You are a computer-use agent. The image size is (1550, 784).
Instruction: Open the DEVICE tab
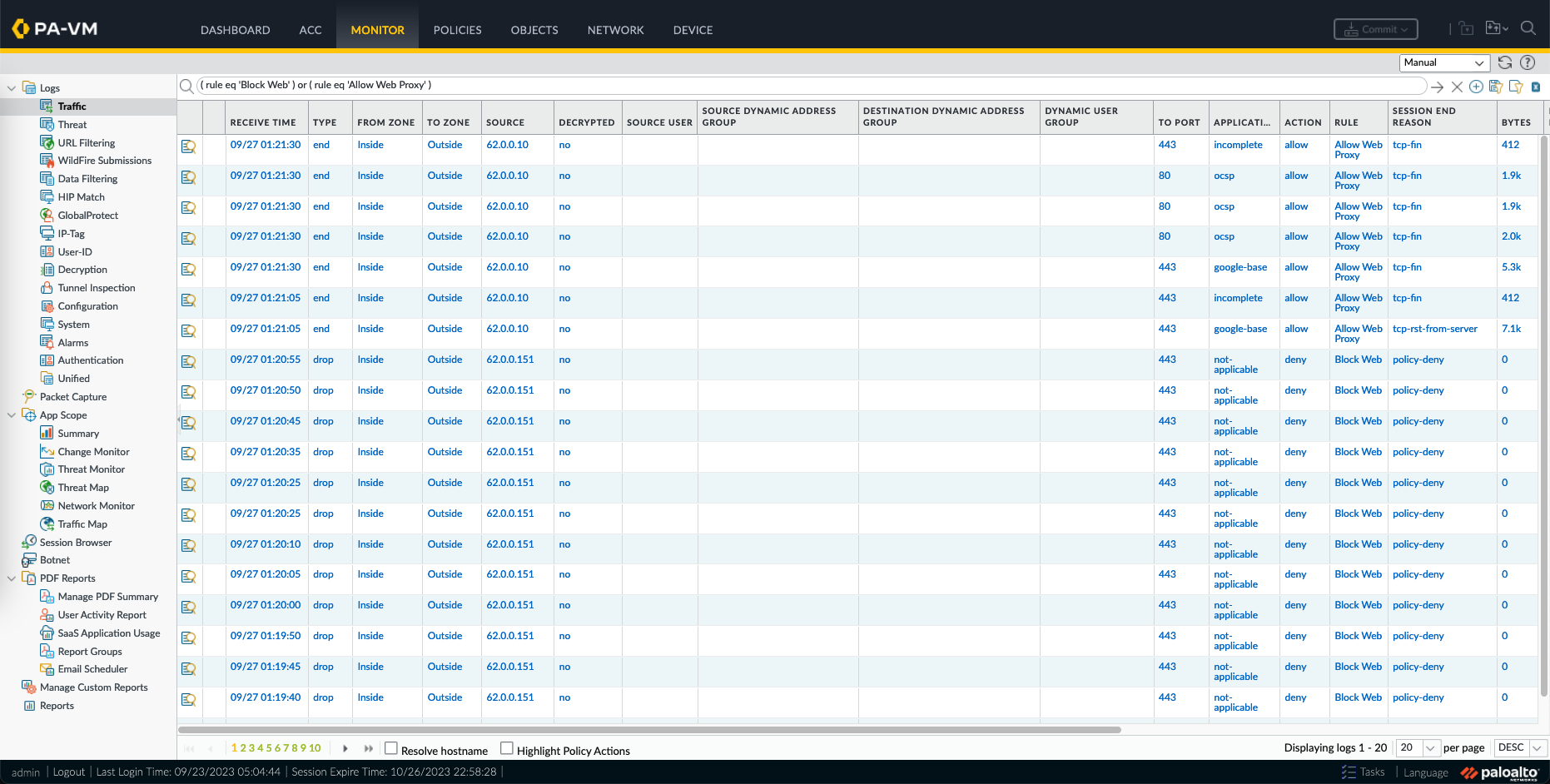tap(693, 30)
